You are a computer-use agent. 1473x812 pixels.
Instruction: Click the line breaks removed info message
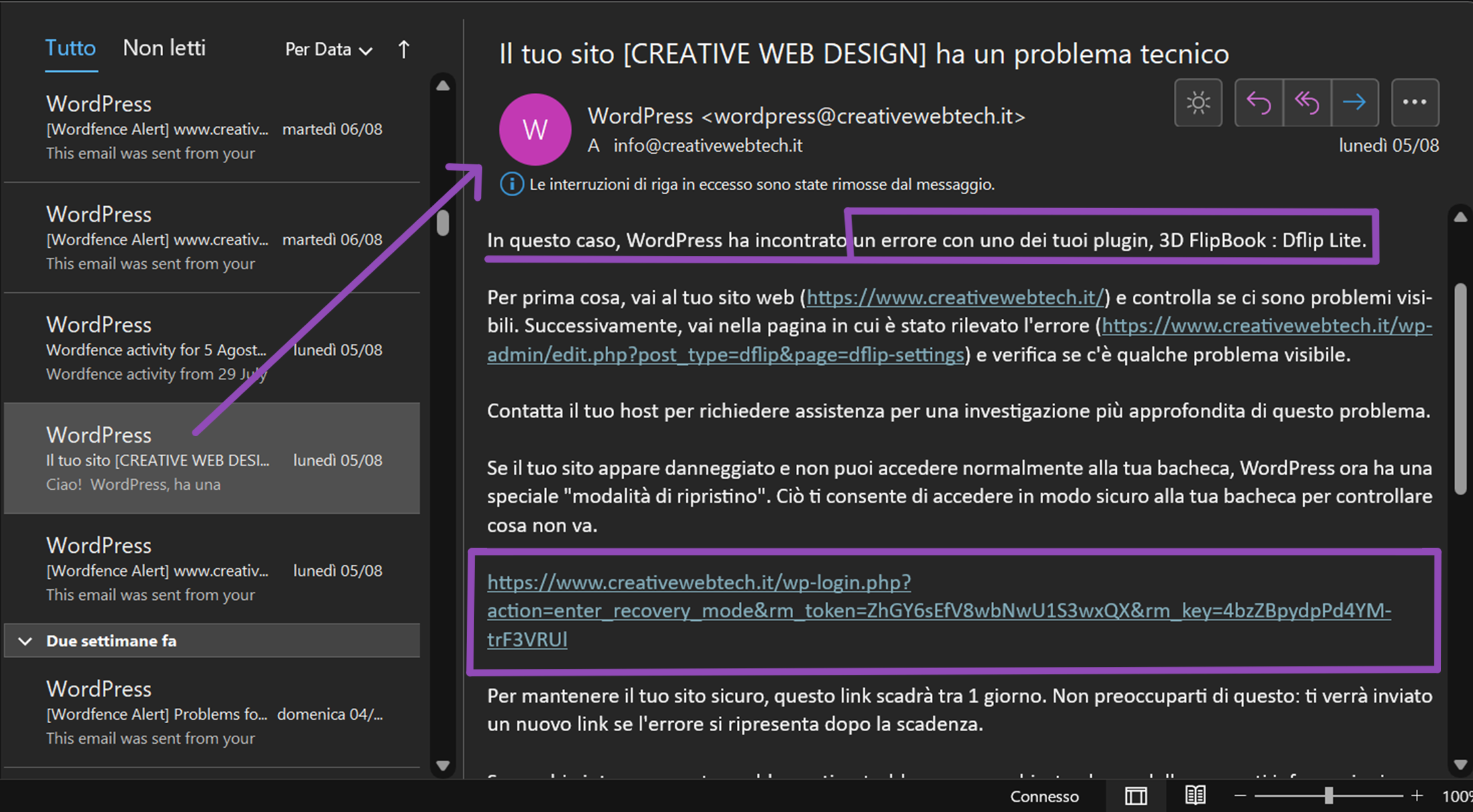[761, 184]
